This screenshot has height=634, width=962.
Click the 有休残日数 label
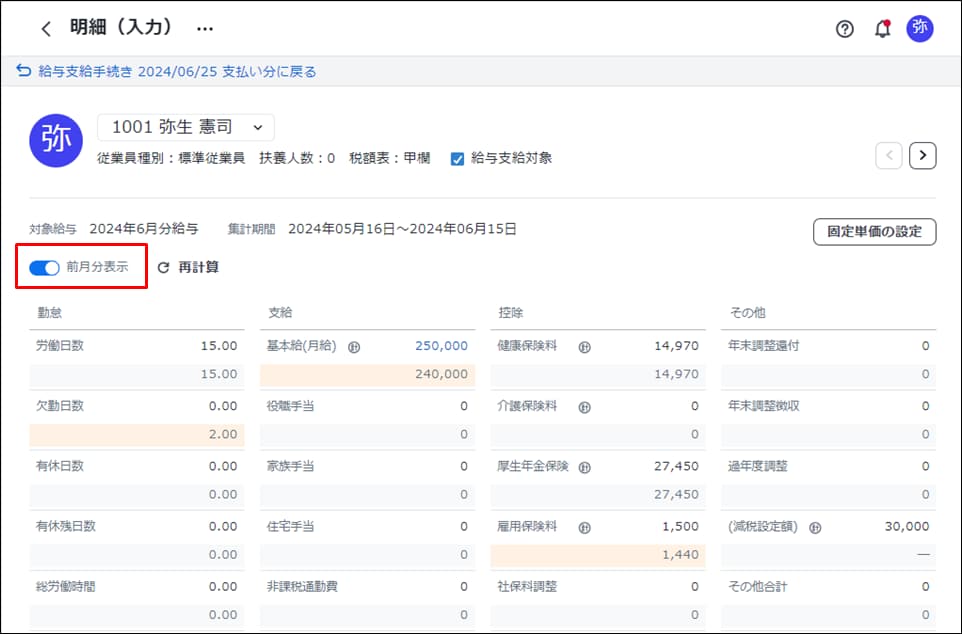click(x=66, y=526)
